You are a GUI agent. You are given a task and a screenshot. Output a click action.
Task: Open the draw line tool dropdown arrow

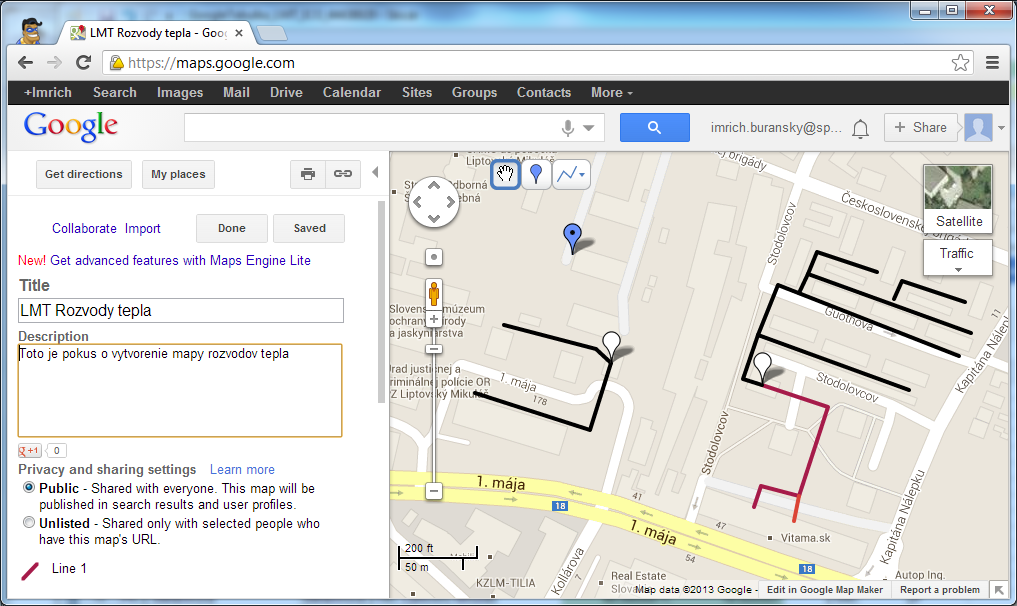click(x=582, y=175)
